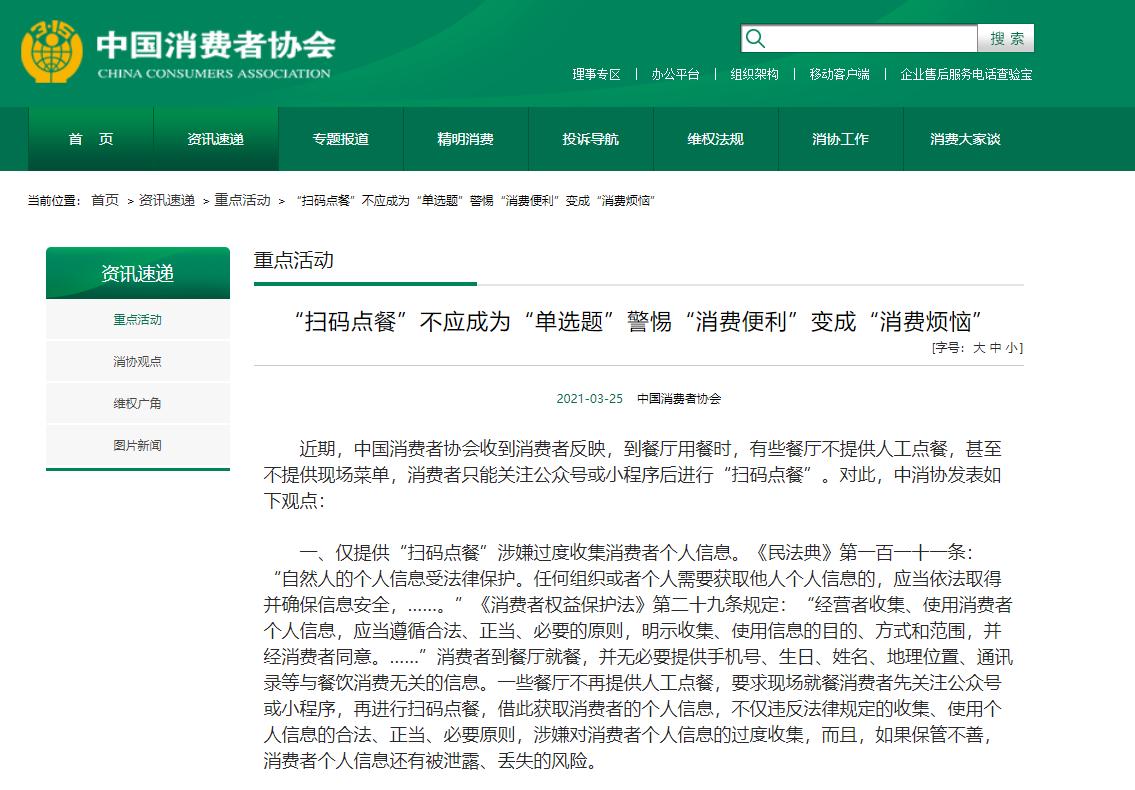Viewport: 1135px width, 790px height.
Task: Click the publish date 2021-03-25
Action: pos(589,399)
